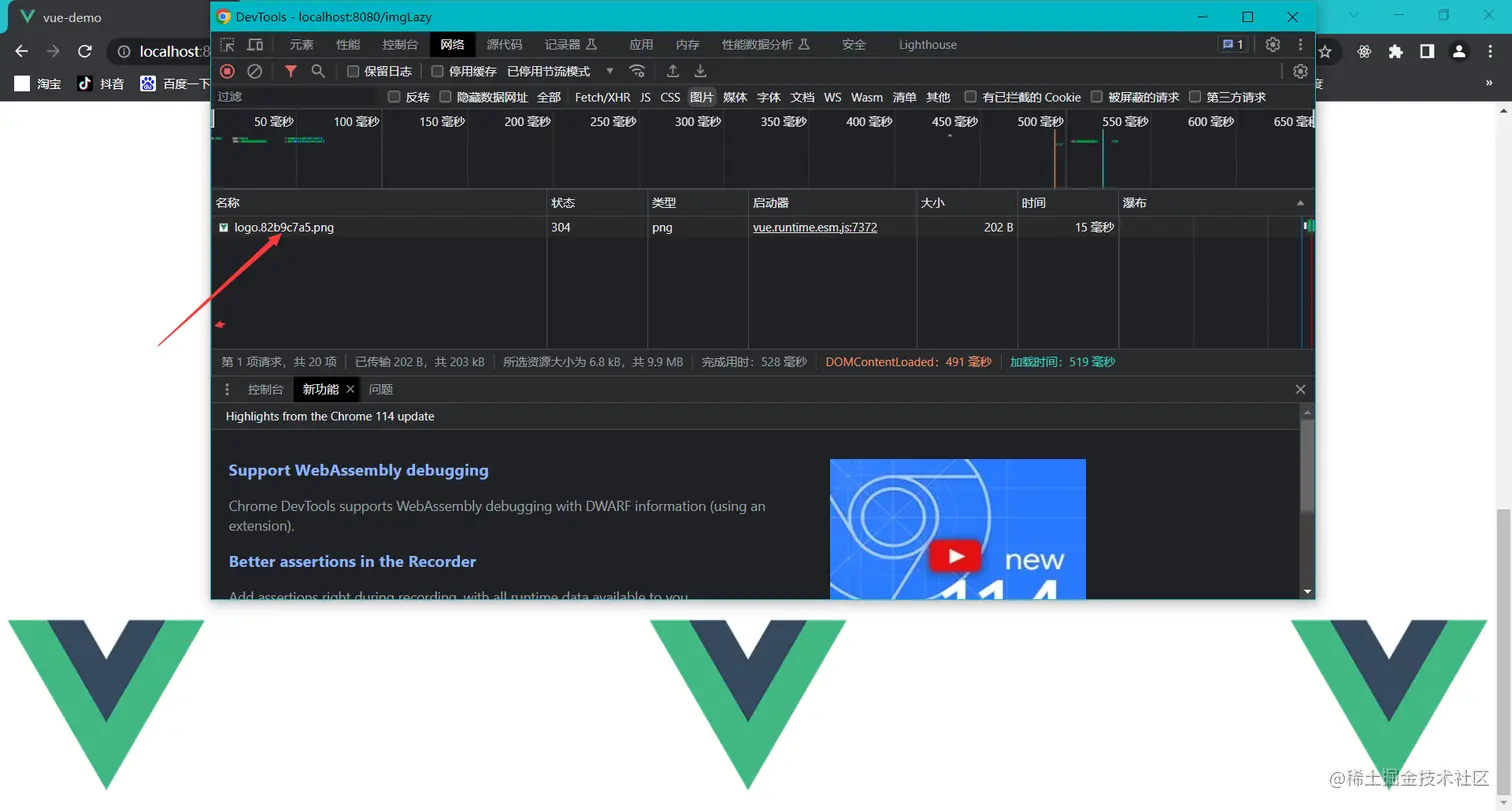
Task: Check 有已拦截的 Cookie checkbox
Action: pos(970,97)
